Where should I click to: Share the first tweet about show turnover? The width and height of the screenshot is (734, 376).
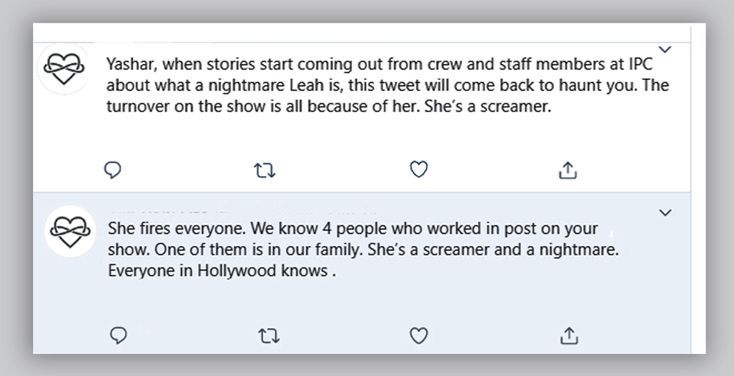pos(567,170)
